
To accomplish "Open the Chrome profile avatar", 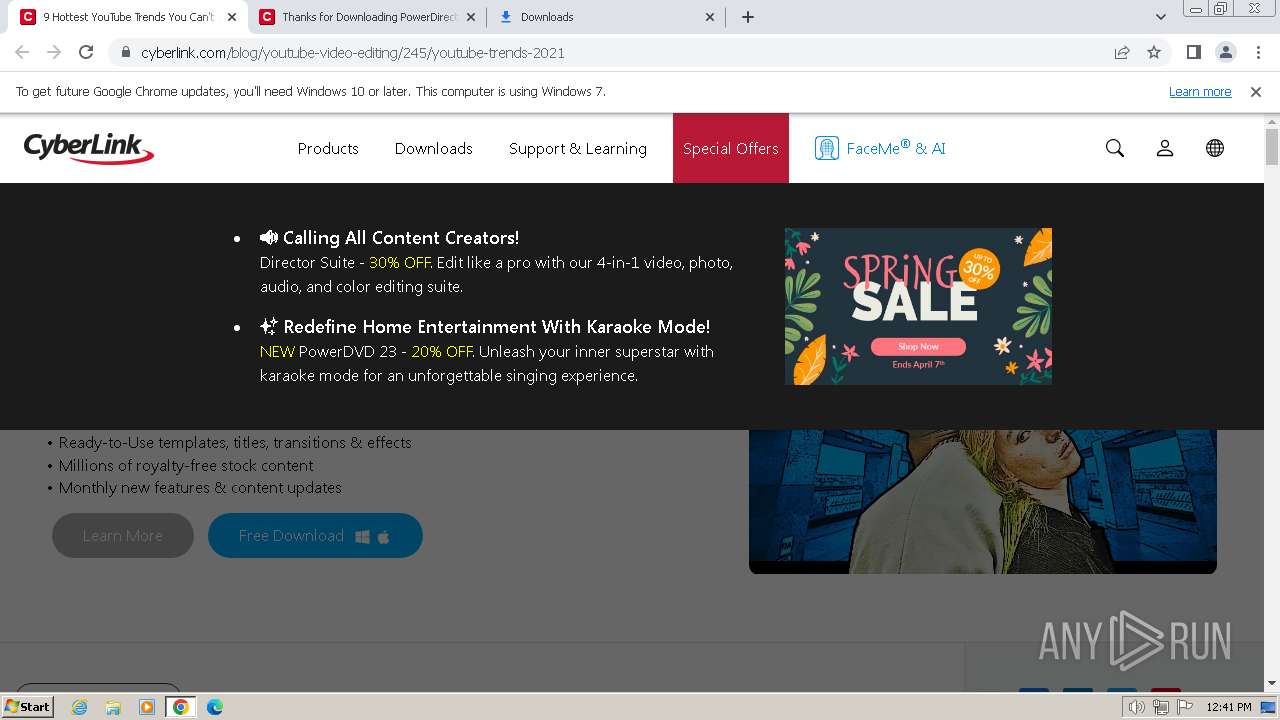I will [x=1225, y=52].
